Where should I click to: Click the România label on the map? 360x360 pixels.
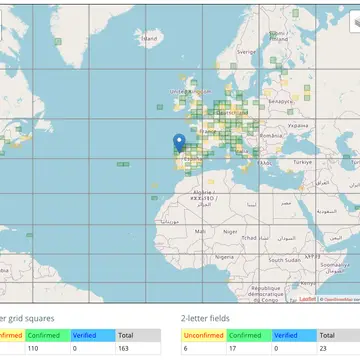tap(272, 136)
